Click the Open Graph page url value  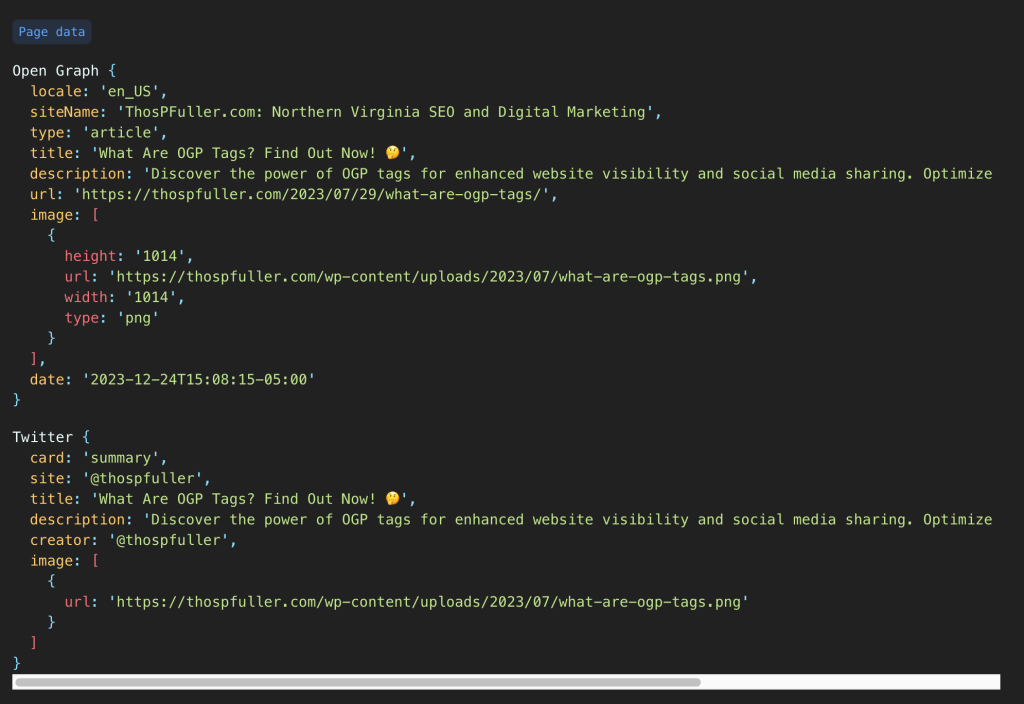point(312,195)
